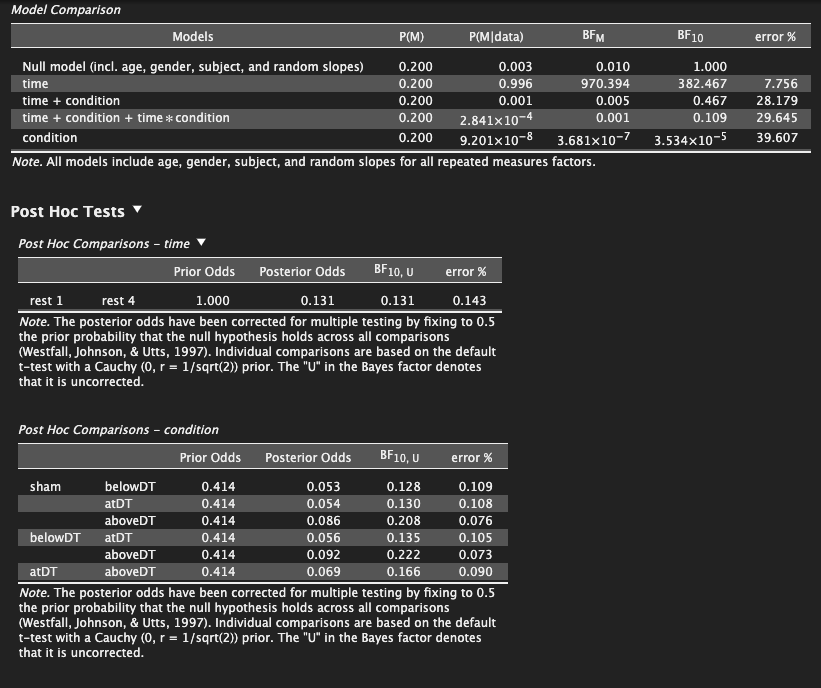Click the sham condition row label
Screen dimensions: 821x688
45,487
